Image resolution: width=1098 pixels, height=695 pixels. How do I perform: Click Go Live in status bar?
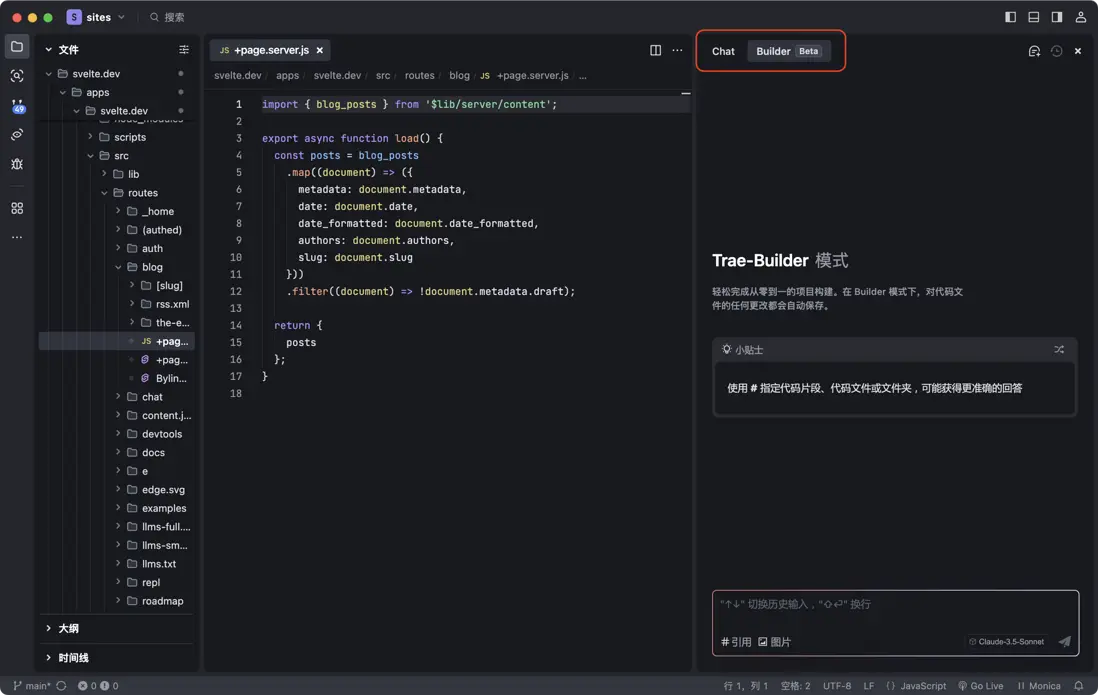[x=980, y=686]
